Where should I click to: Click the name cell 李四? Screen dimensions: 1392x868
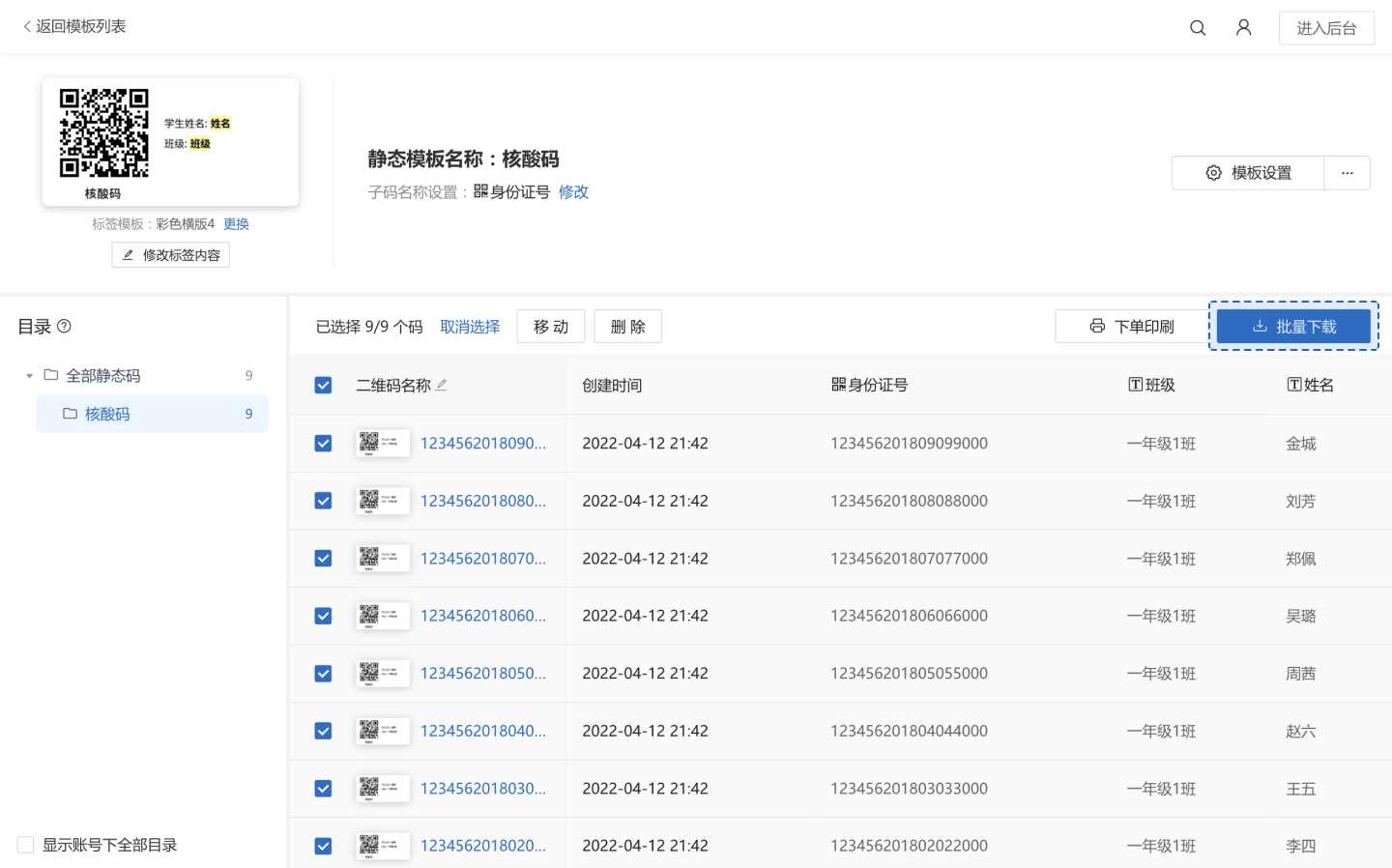tap(1301, 846)
